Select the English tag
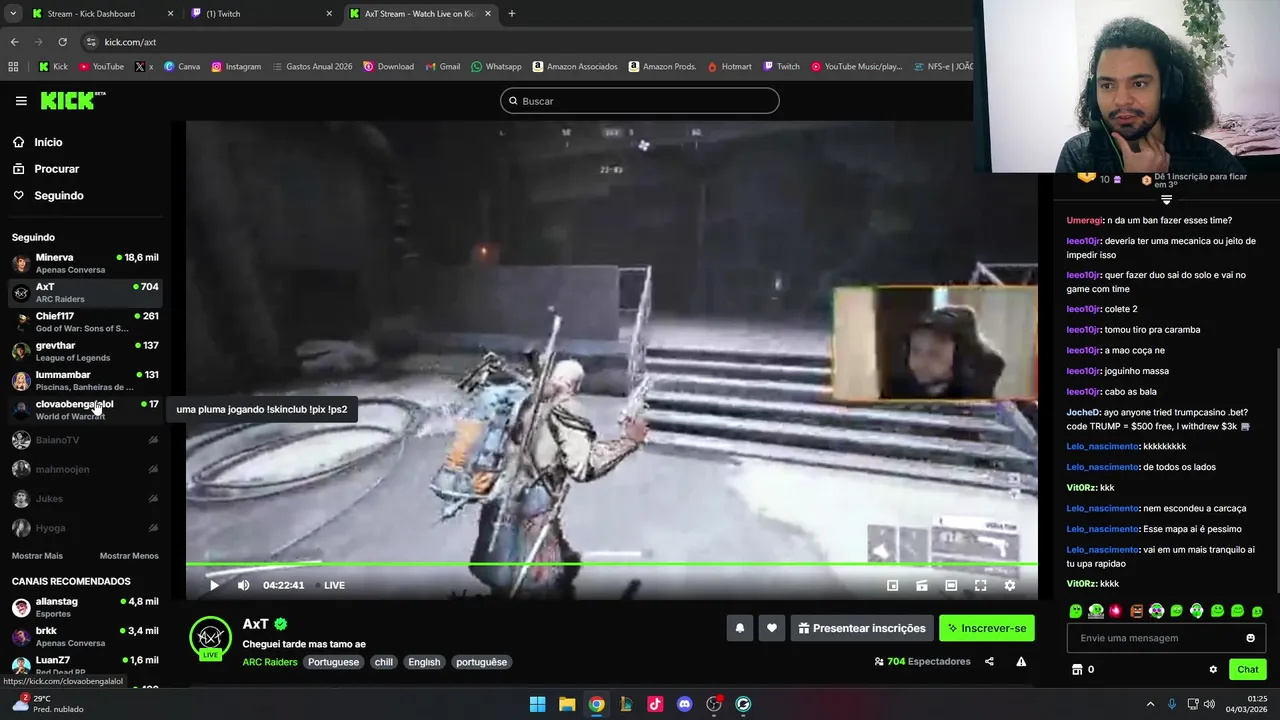This screenshot has height=720, width=1280. [x=424, y=662]
